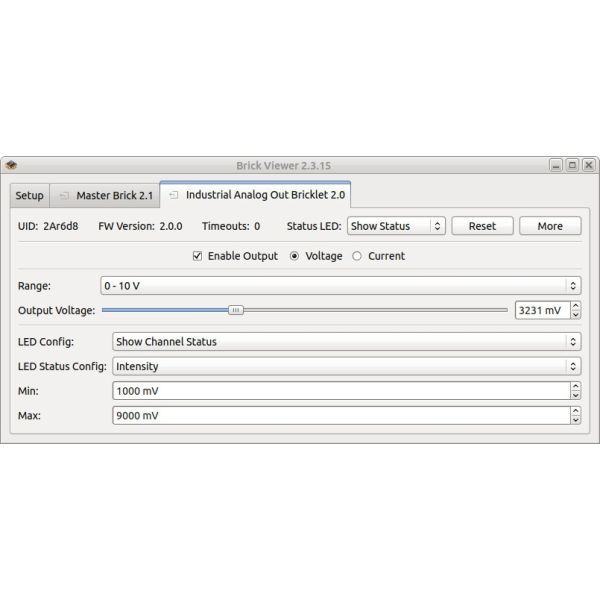Click the Min field showing 1000 mV
The width and height of the screenshot is (600, 600).
(341, 391)
